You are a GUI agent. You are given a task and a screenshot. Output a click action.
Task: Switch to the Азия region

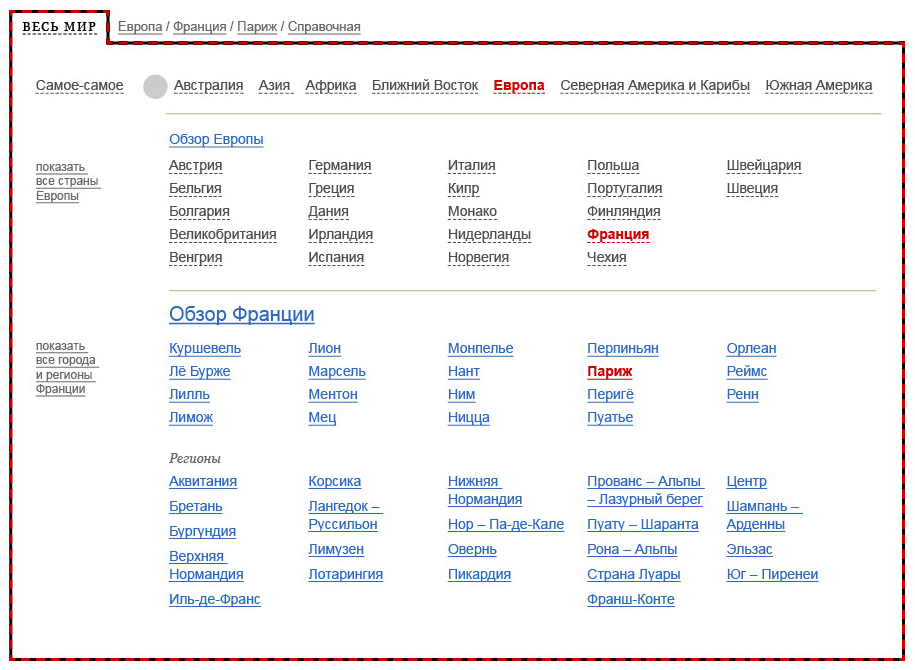(x=274, y=86)
